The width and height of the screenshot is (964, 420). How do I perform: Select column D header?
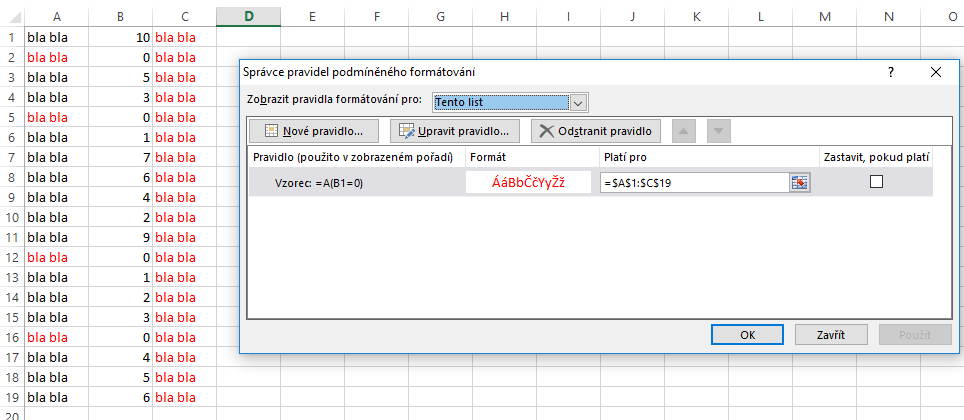pos(248,16)
